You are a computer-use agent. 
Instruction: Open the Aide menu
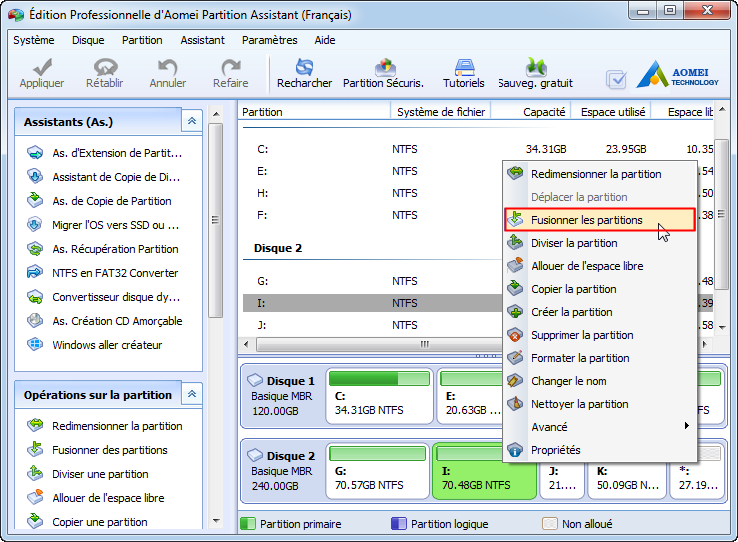[x=325, y=40]
